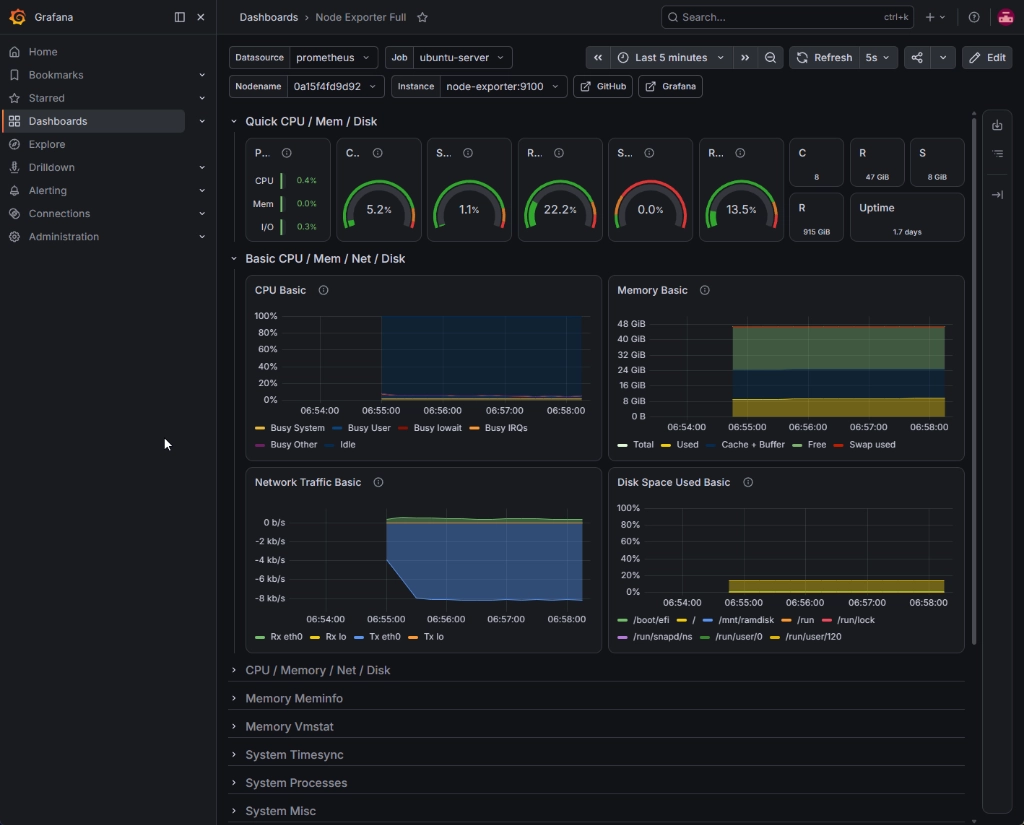This screenshot has height=825, width=1024.
Task: Open the Last 5 minutes time picker
Action: [x=671, y=57]
